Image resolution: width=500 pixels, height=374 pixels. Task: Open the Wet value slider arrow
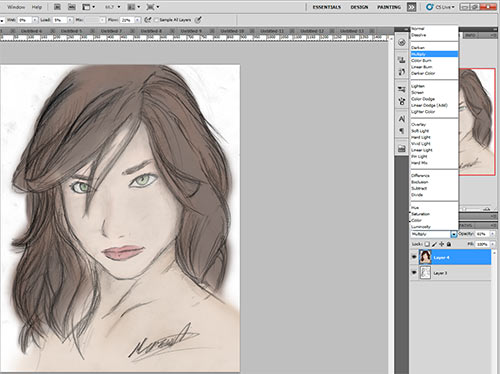pos(35,20)
